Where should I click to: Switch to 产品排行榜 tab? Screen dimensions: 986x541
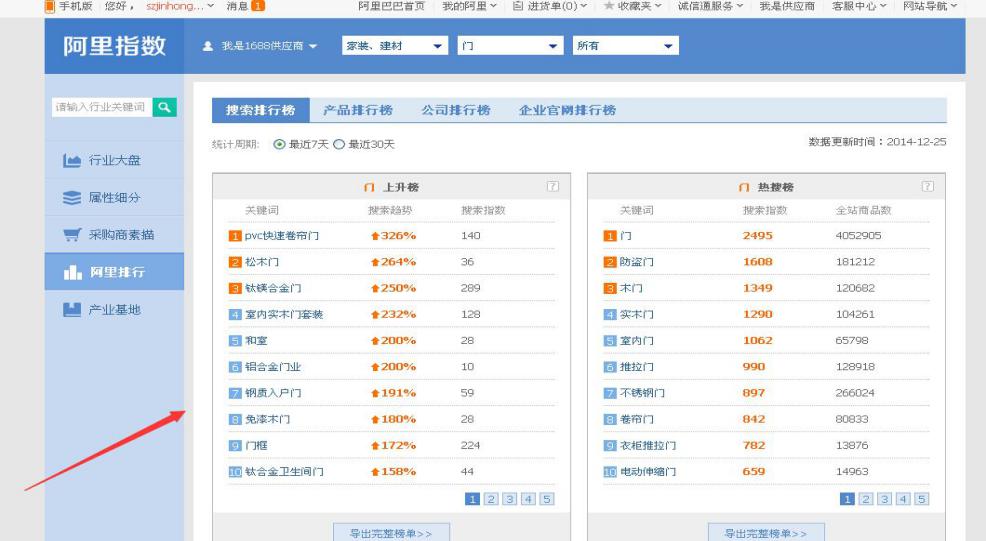click(357, 110)
